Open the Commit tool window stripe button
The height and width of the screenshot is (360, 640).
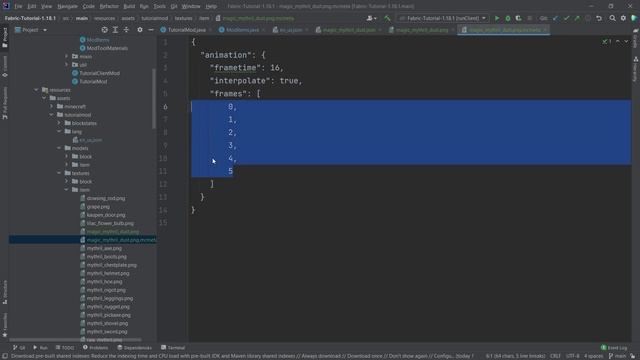pos(5,67)
